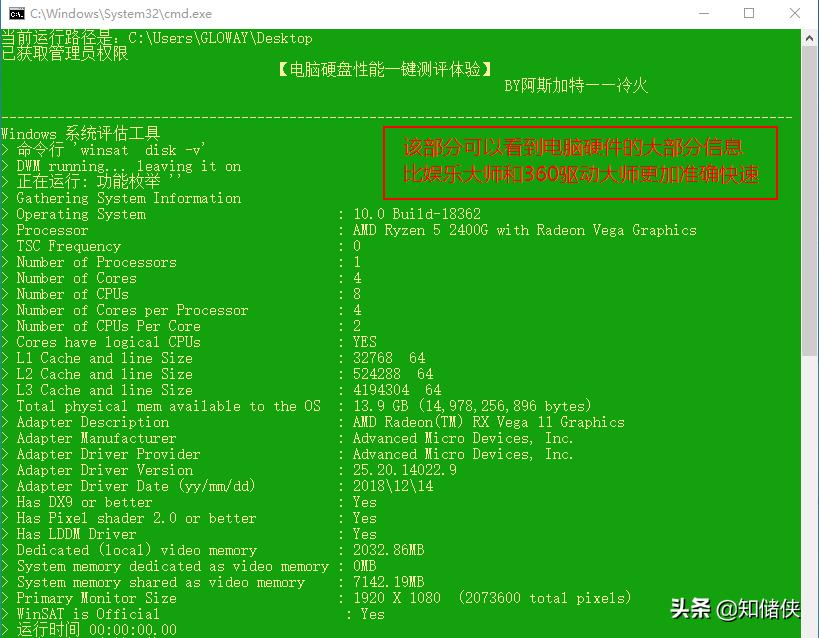Expand the Windows 系统评估工具 heading
819x638 pixels.
[x=80, y=132]
